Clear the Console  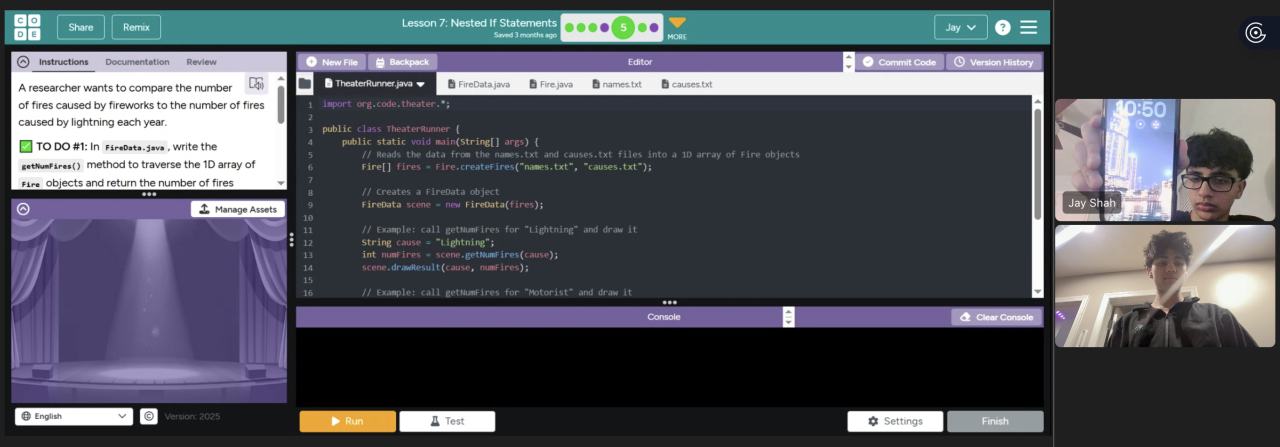pyautogui.click(x=996, y=317)
